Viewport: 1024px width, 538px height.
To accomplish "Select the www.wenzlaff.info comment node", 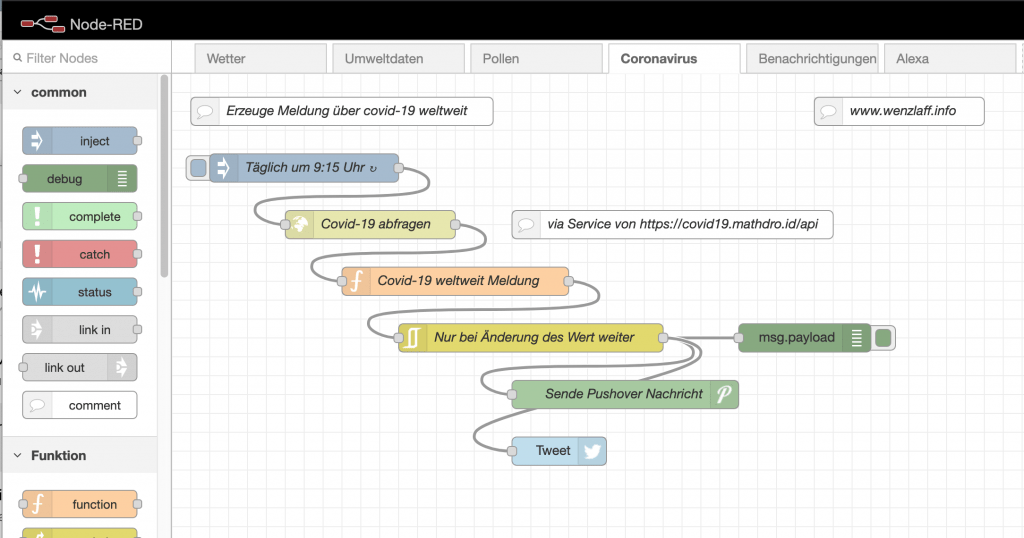I will [899, 111].
